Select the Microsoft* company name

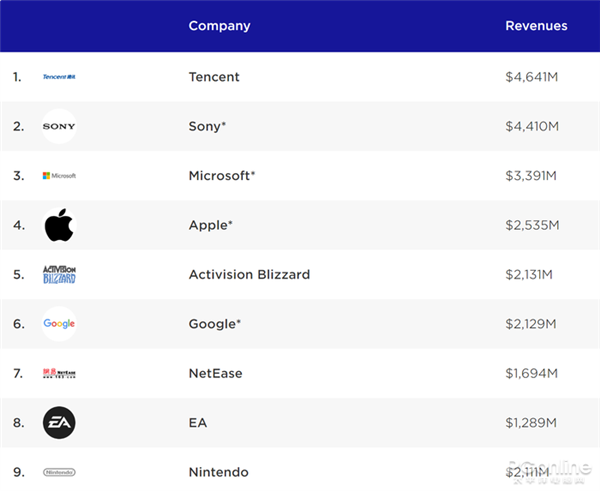222,176
